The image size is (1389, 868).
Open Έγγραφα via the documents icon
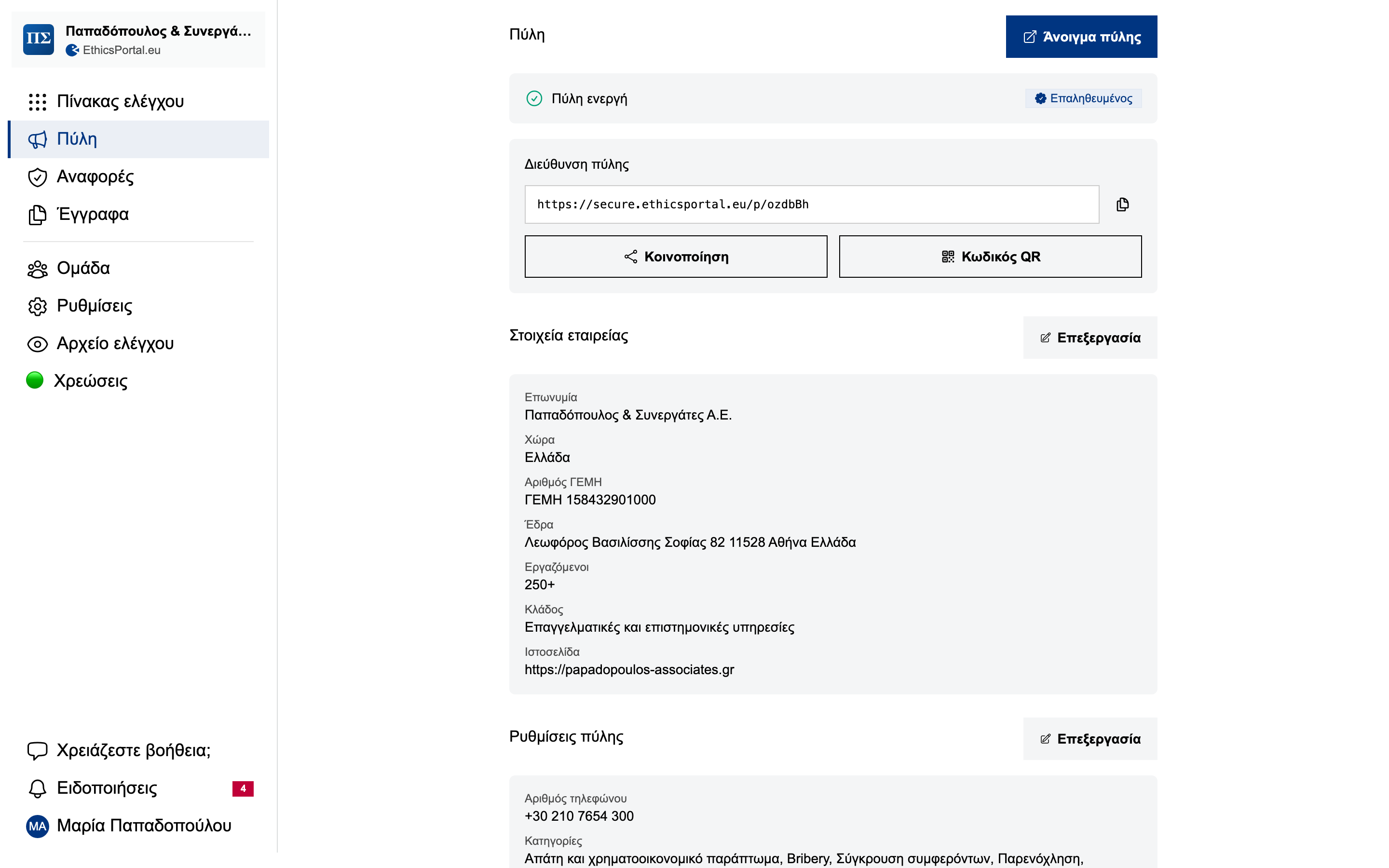[x=37, y=214]
